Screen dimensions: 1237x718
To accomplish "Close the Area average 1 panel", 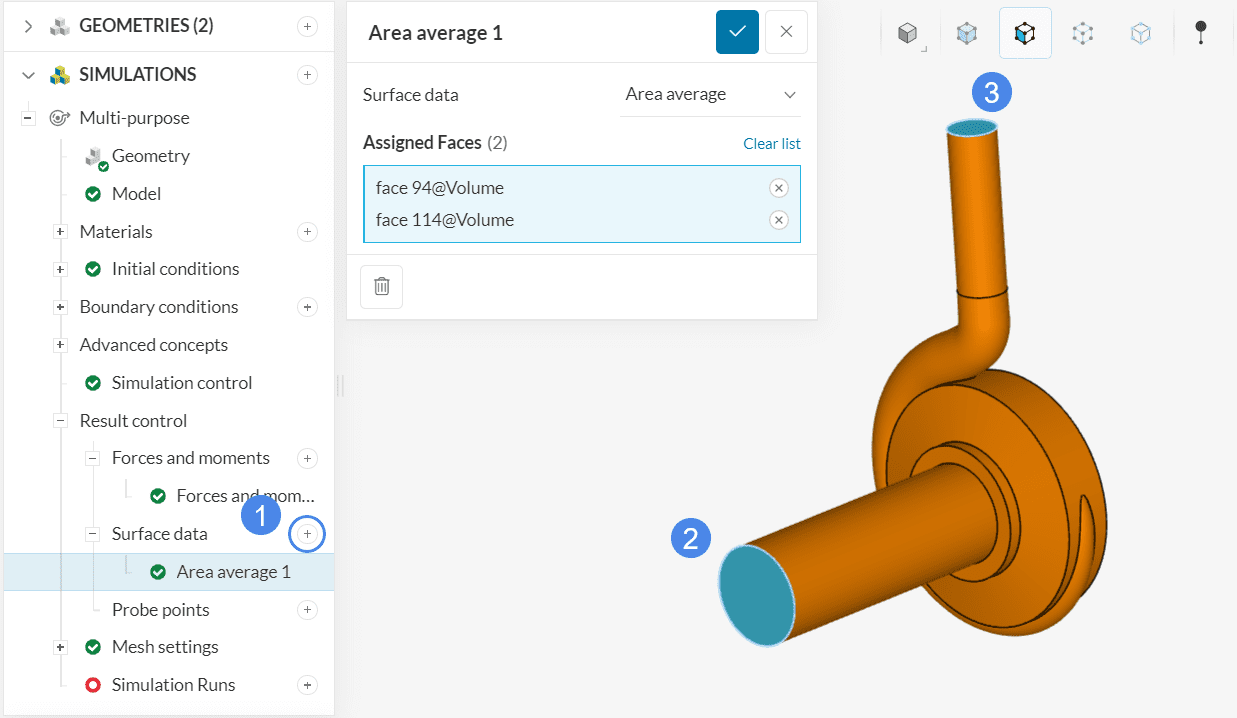I will pyautogui.click(x=786, y=32).
